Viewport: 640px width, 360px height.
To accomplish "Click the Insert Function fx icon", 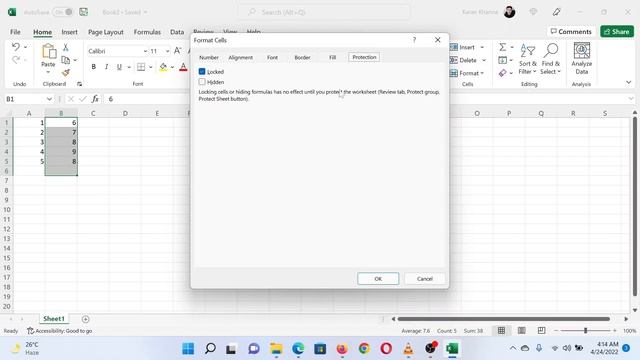I will click(95, 99).
